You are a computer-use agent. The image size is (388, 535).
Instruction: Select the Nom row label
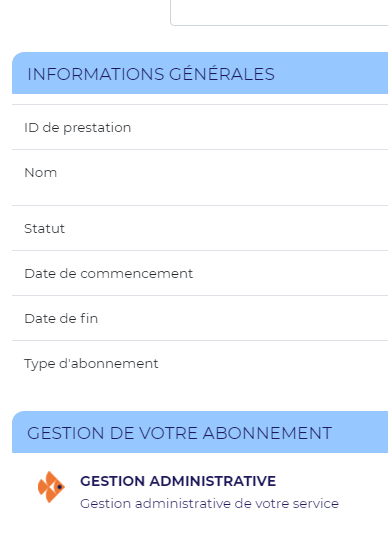tap(41, 173)
